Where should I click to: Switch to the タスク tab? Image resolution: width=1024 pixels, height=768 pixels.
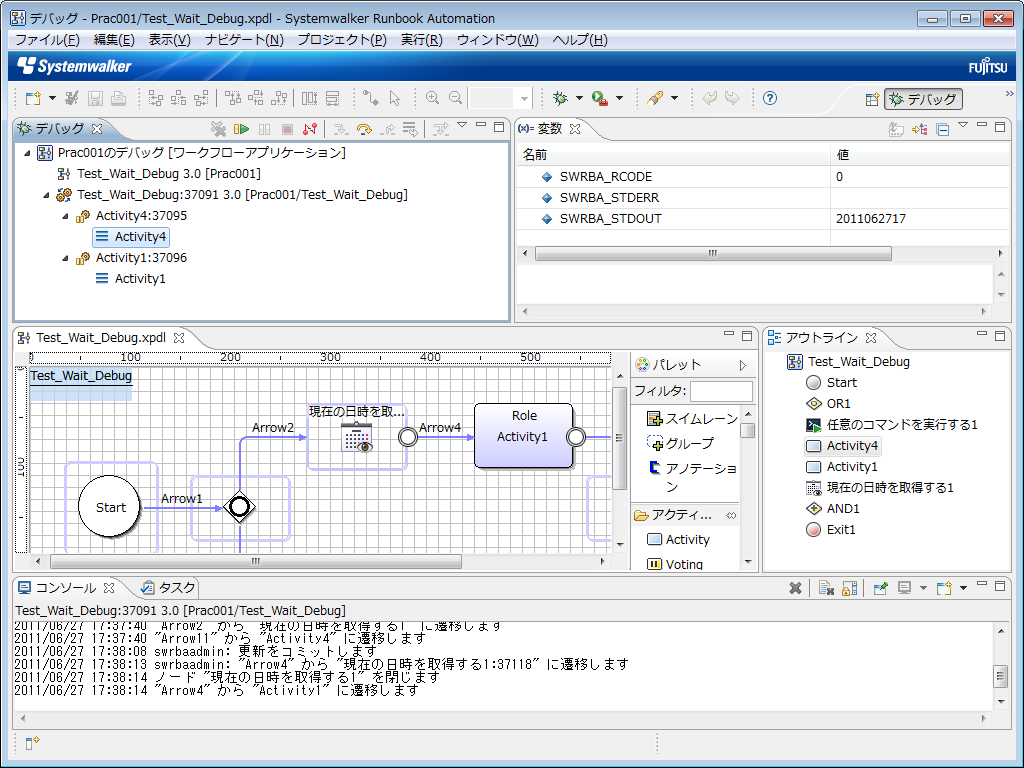click(x=169, y=588)
